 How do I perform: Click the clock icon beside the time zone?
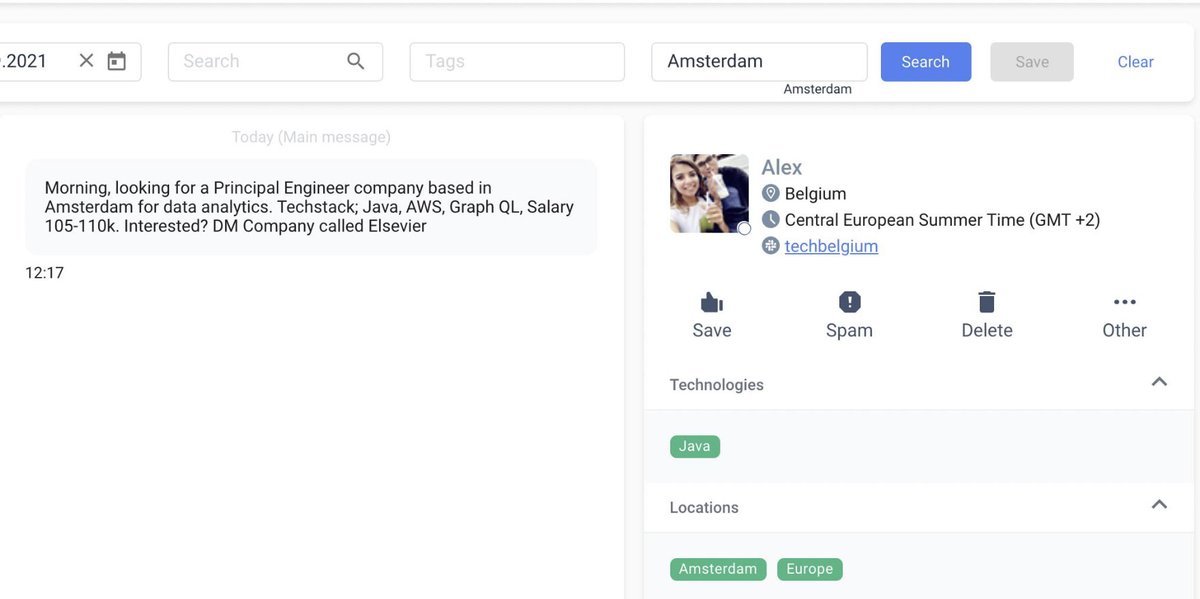[x=770, y=219]
